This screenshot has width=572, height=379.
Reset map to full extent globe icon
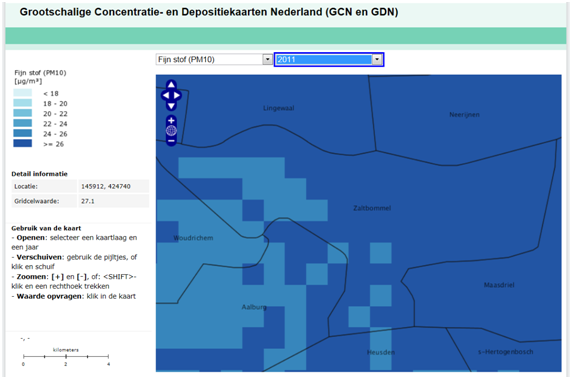171,131
